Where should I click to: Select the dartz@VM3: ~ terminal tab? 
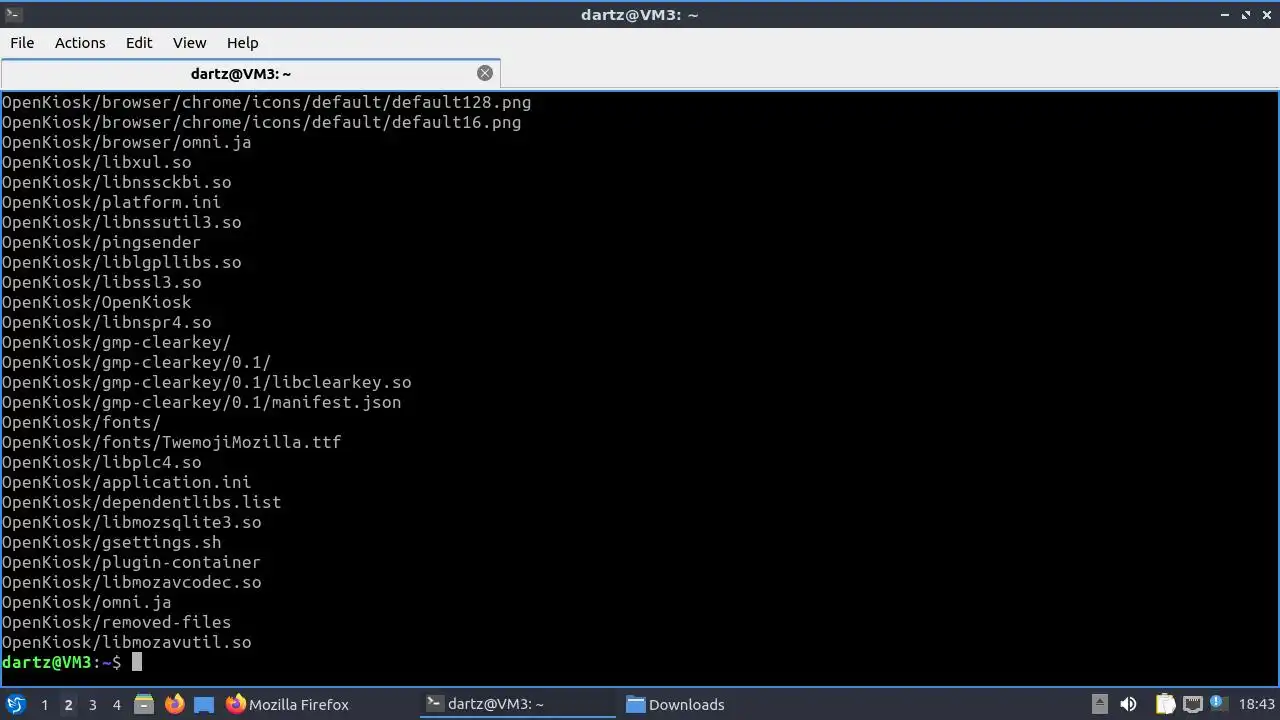pyautogui.click(x=250, y=74)
